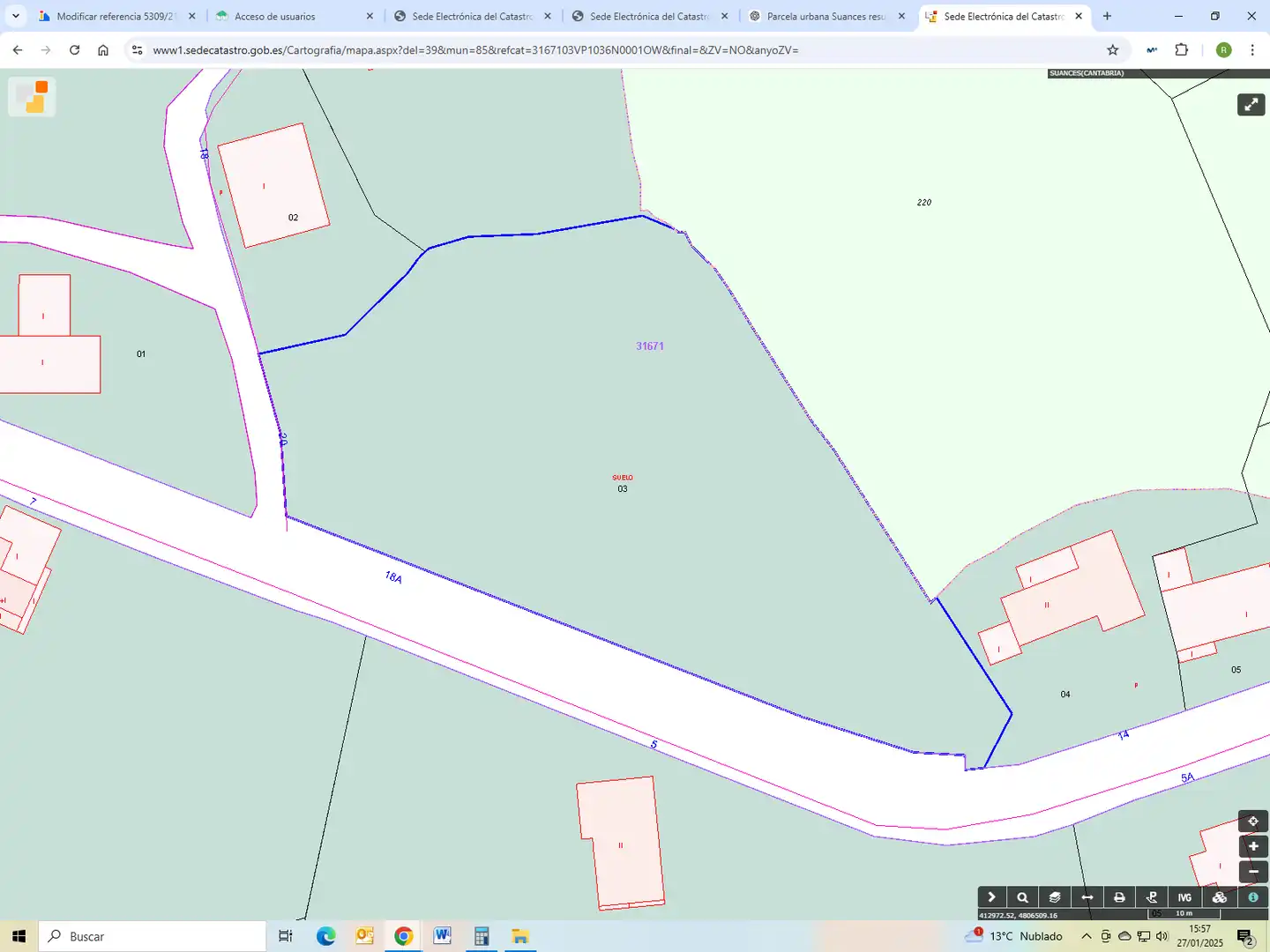Open the 3D cubes tool
Image resolution: width=1270 pixels, height=952 pixels.
1220,897
